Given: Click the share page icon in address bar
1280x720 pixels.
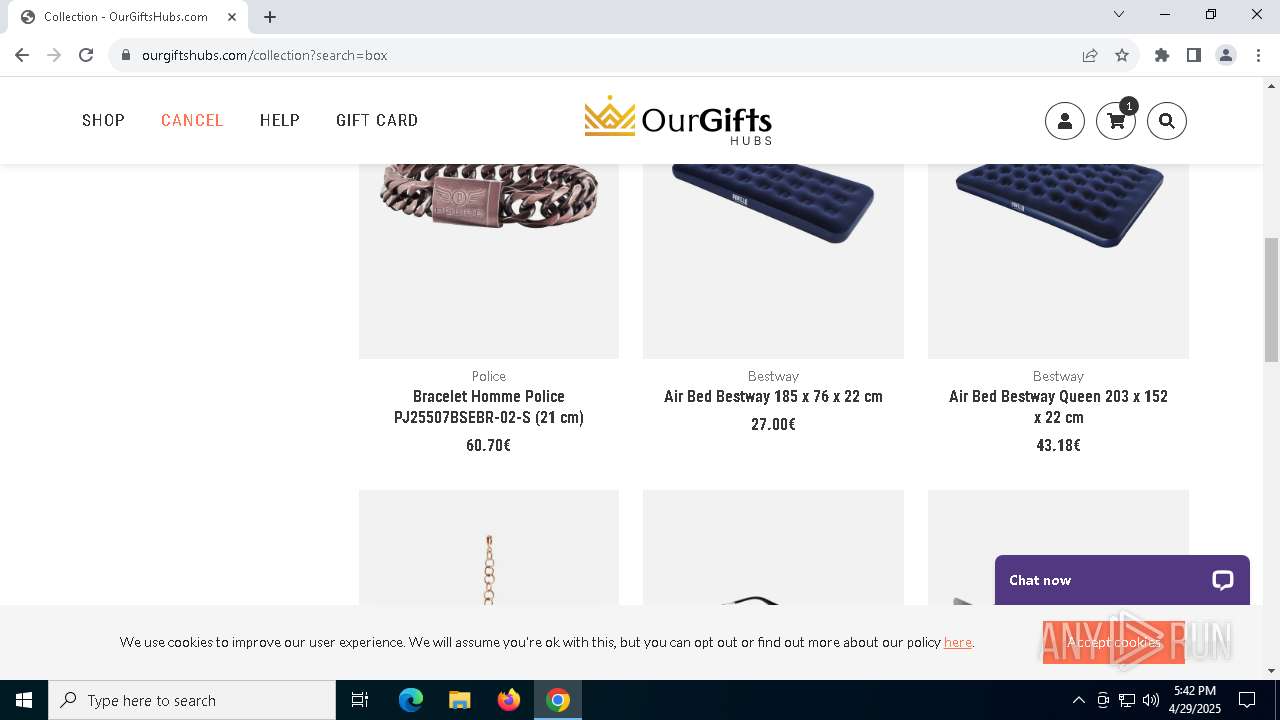Looking at the screenshot, I should click(1090, 55).
